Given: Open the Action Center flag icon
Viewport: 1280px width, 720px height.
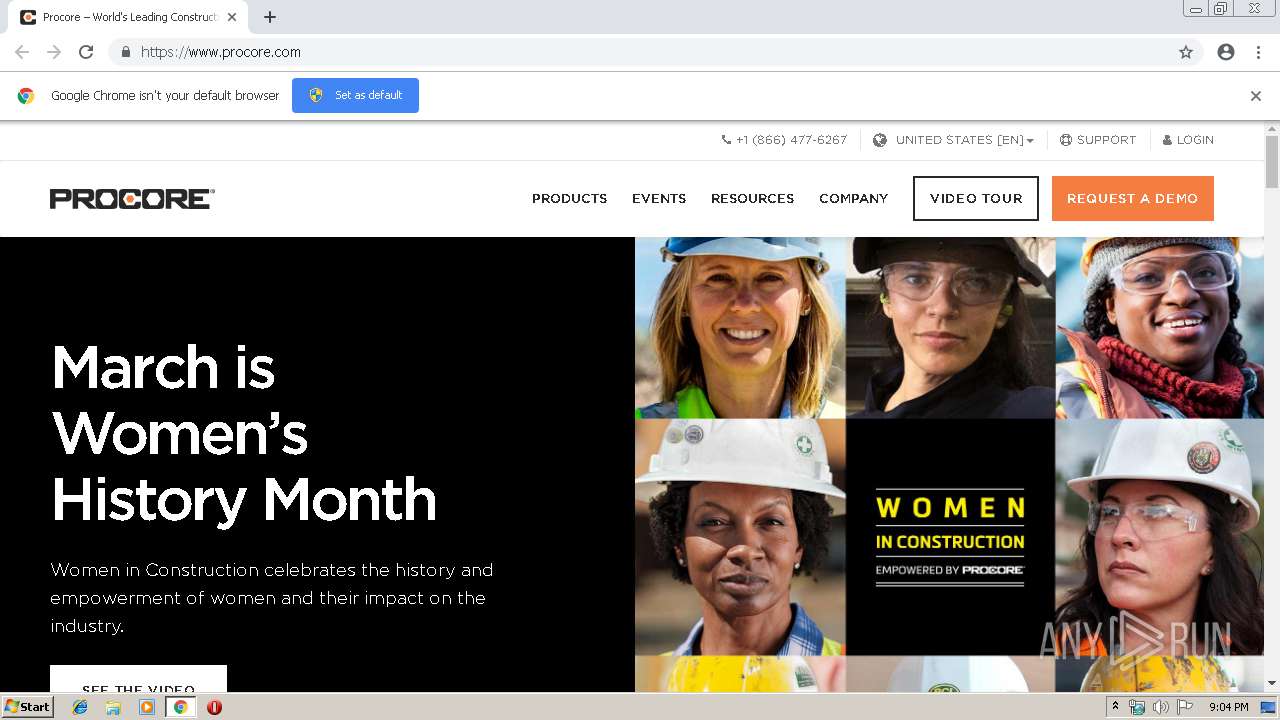Looking at the screenshot, I should pos(1185,707).
